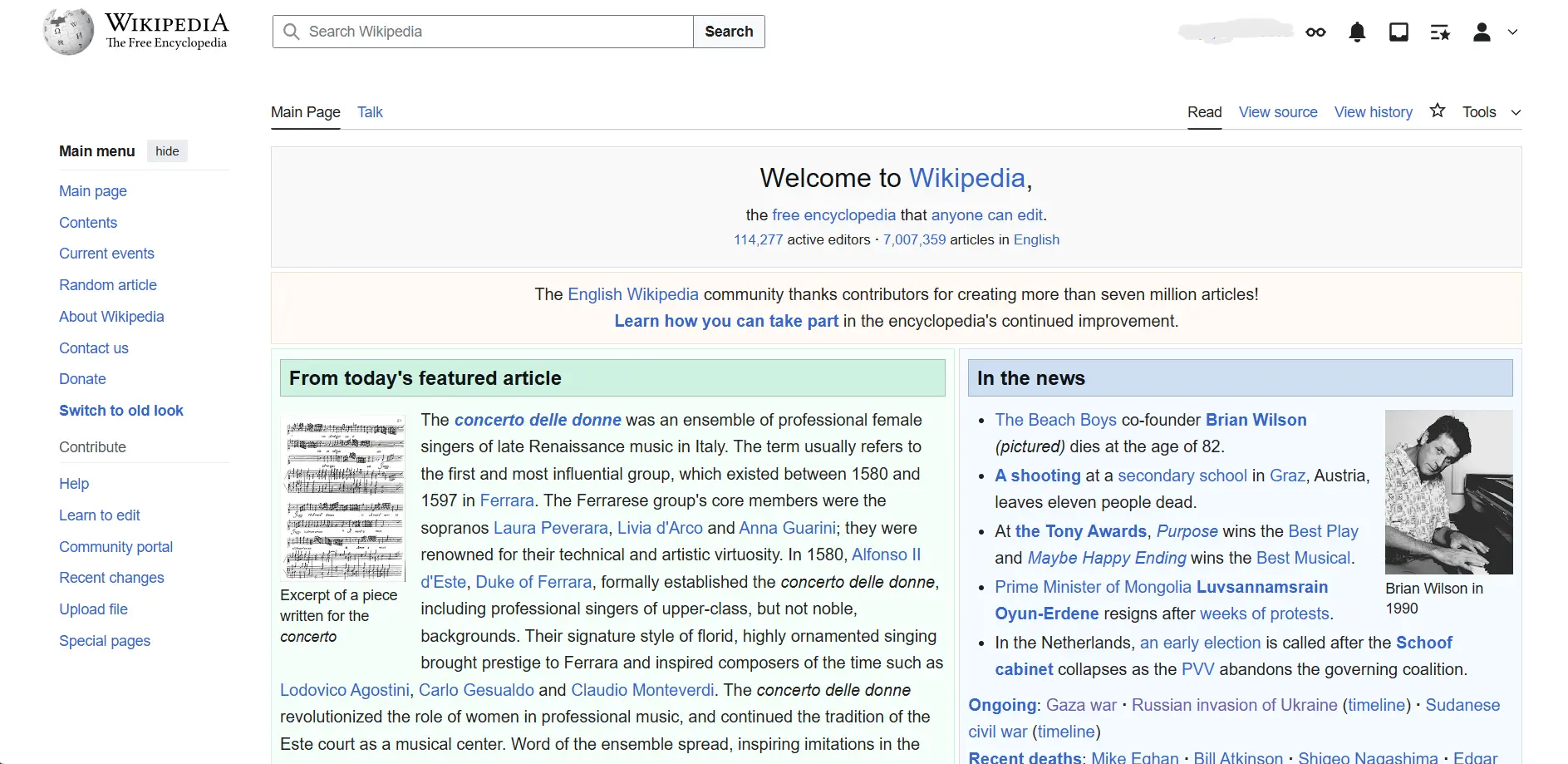This screenshot has width=1568, height=764.
Task: Open the 114,277 active editors statistic
Action: pyautogui.click(x=758, y=240)
